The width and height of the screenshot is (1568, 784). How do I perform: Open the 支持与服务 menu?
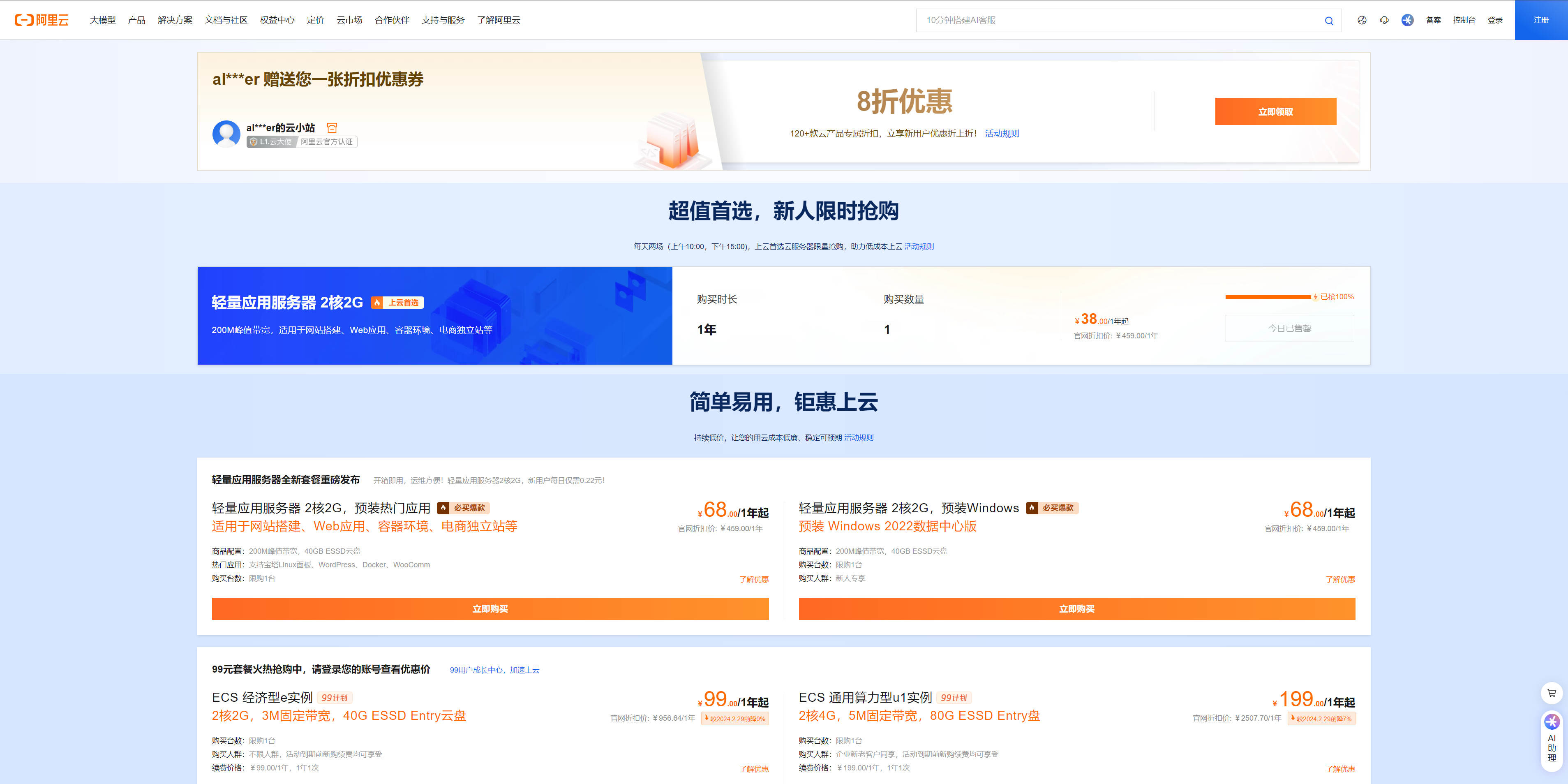443,20
